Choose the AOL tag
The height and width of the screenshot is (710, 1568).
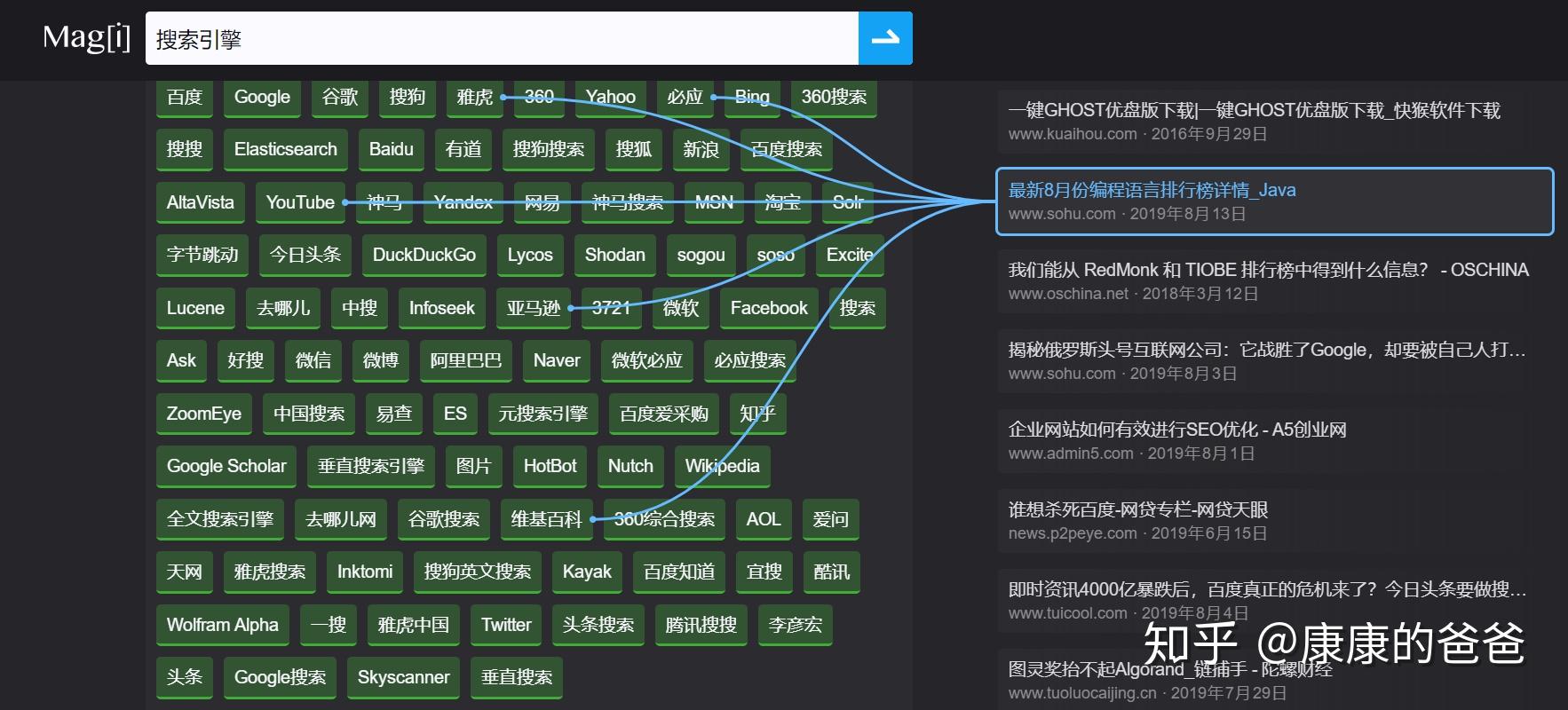764,519
